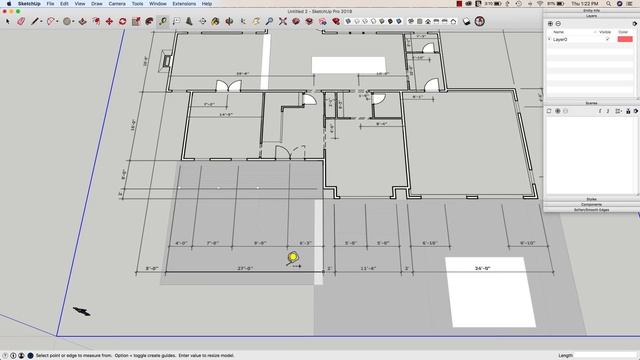Click the Iso view icon
The height and width of the screenshot is (360, 640).
click(411, 21)
